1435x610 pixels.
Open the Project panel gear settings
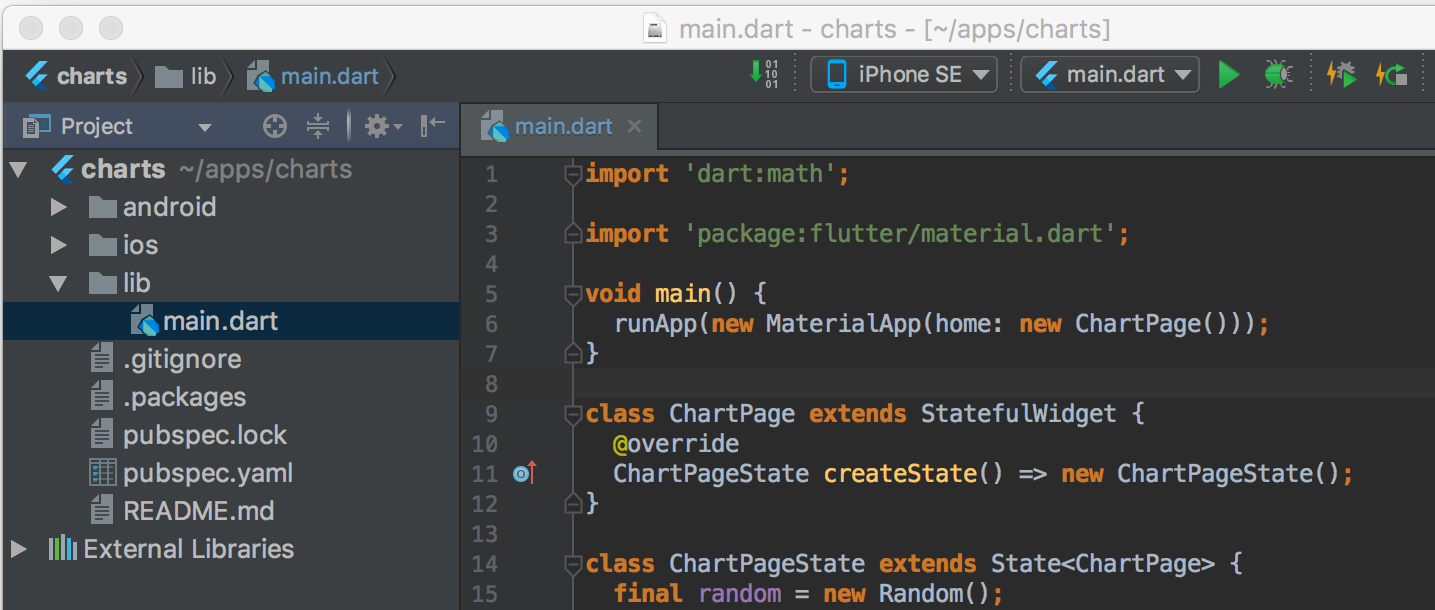coord(383,126)
